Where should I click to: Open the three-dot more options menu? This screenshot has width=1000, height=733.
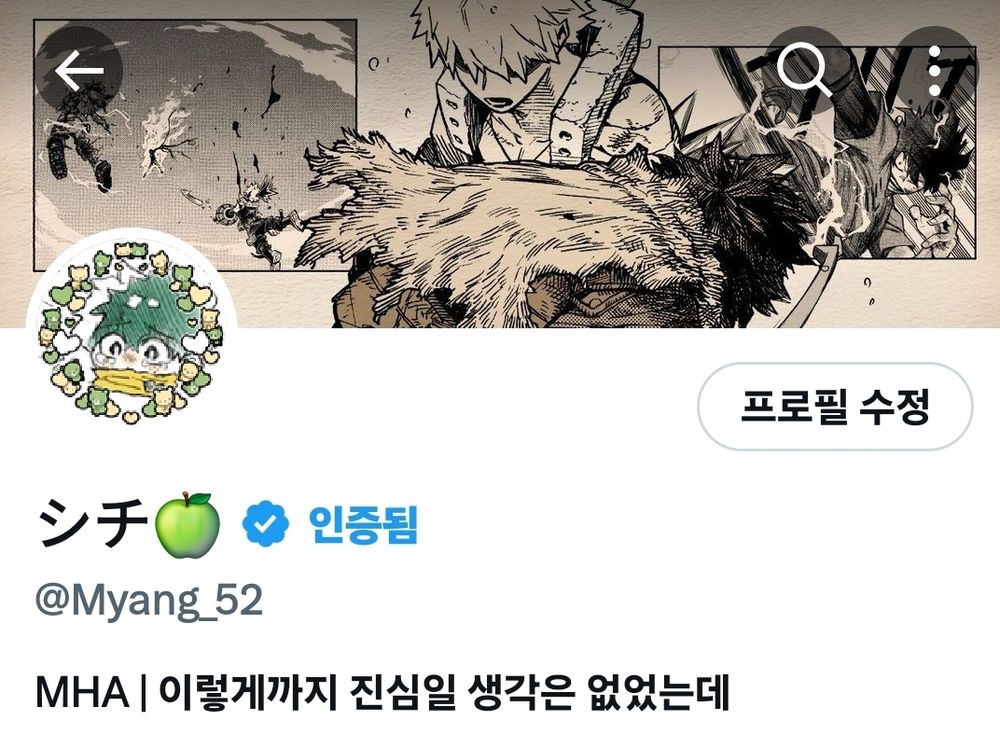click(934, 70)
